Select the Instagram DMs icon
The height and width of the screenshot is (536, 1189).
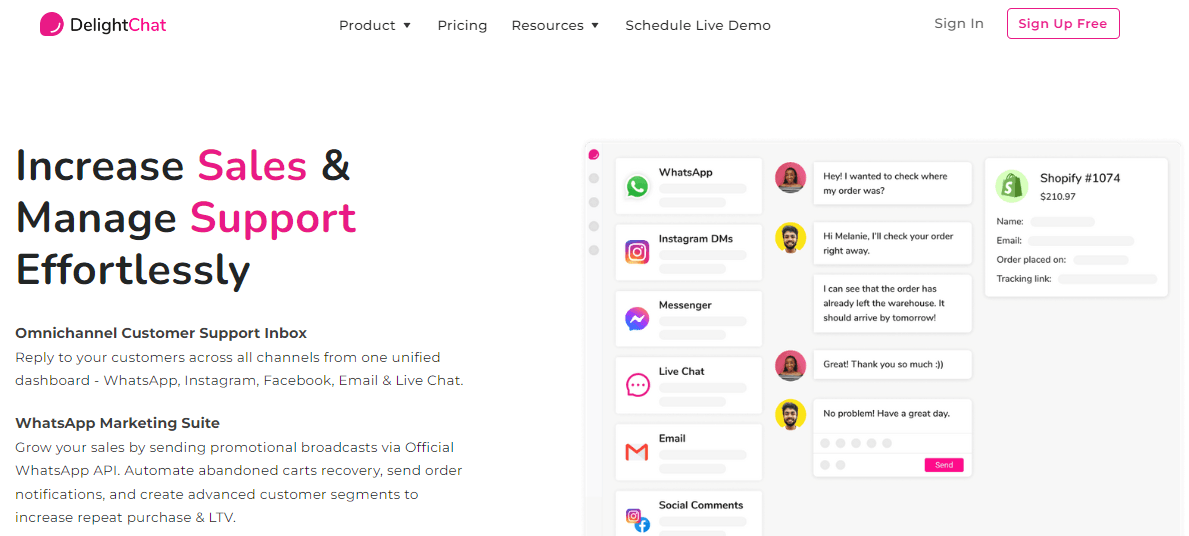[x=637, y=252]
